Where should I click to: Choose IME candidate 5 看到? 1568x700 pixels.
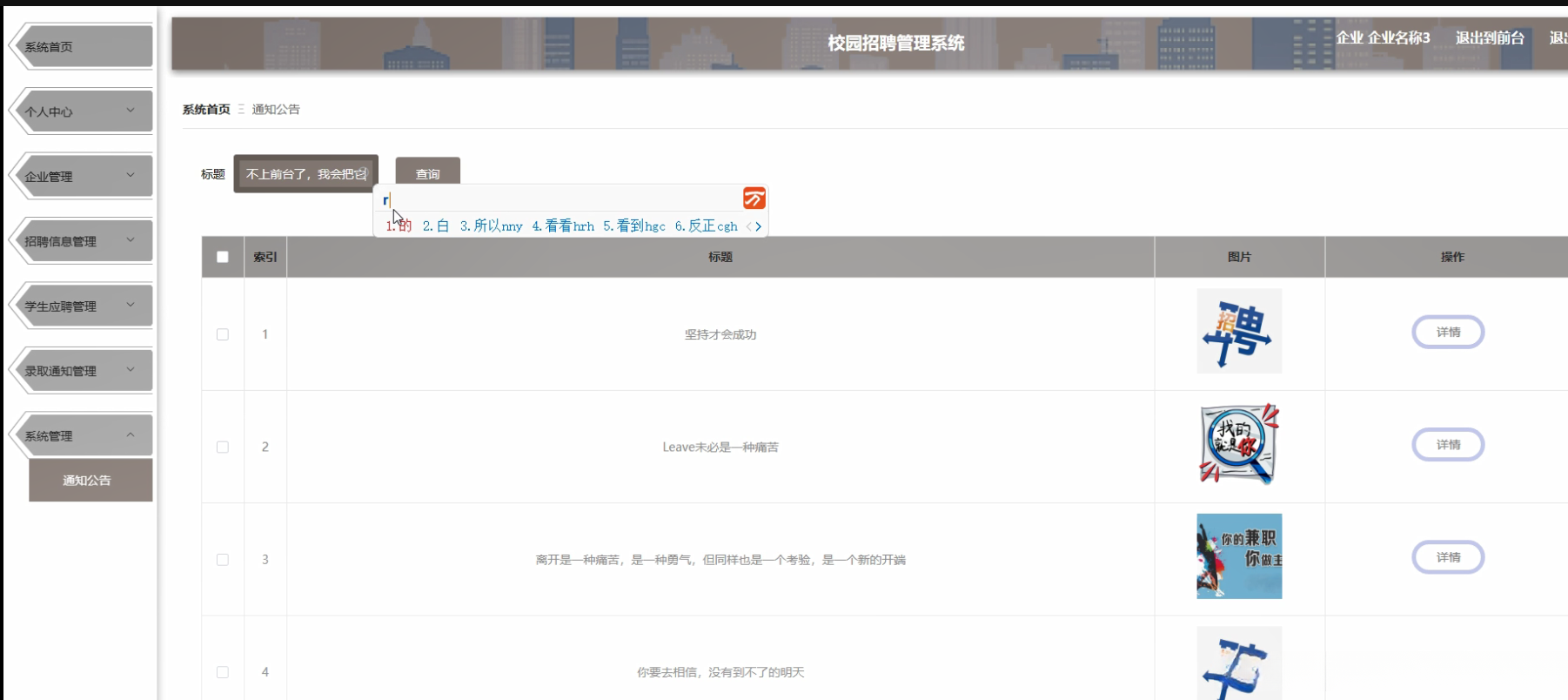point(634,226)
